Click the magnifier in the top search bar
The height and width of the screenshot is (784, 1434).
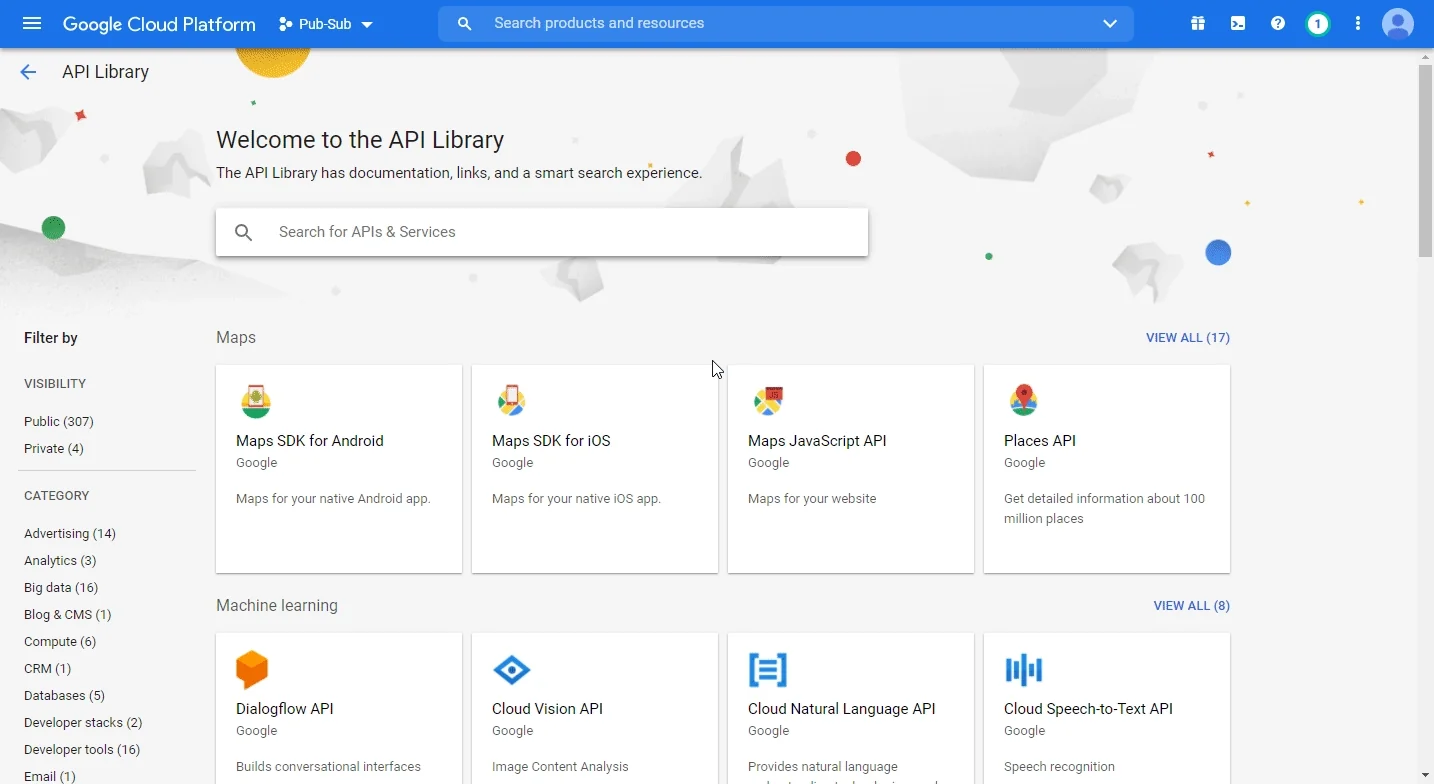pos(464,23)
